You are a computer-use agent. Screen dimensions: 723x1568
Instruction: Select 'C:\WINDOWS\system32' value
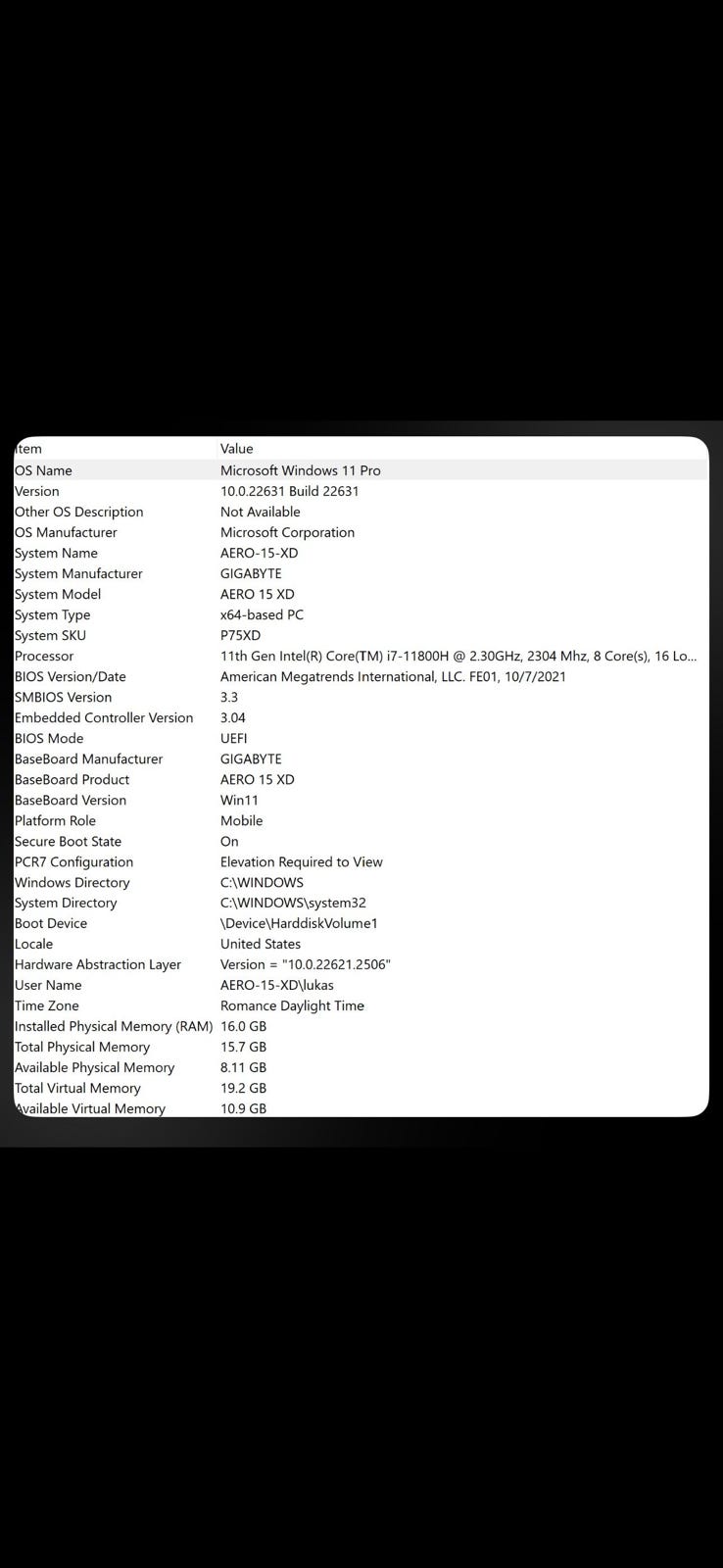pyautogui.click(x=293, y=903)
